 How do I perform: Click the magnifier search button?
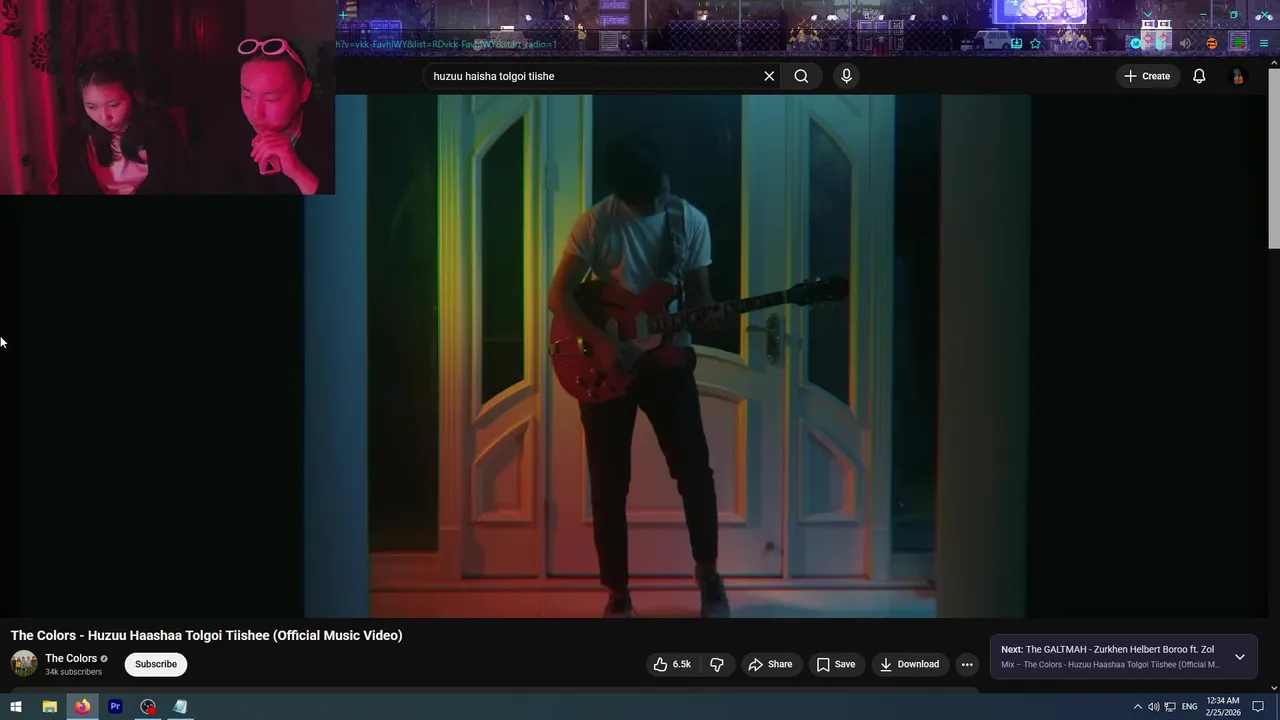[x=801, y=76]
